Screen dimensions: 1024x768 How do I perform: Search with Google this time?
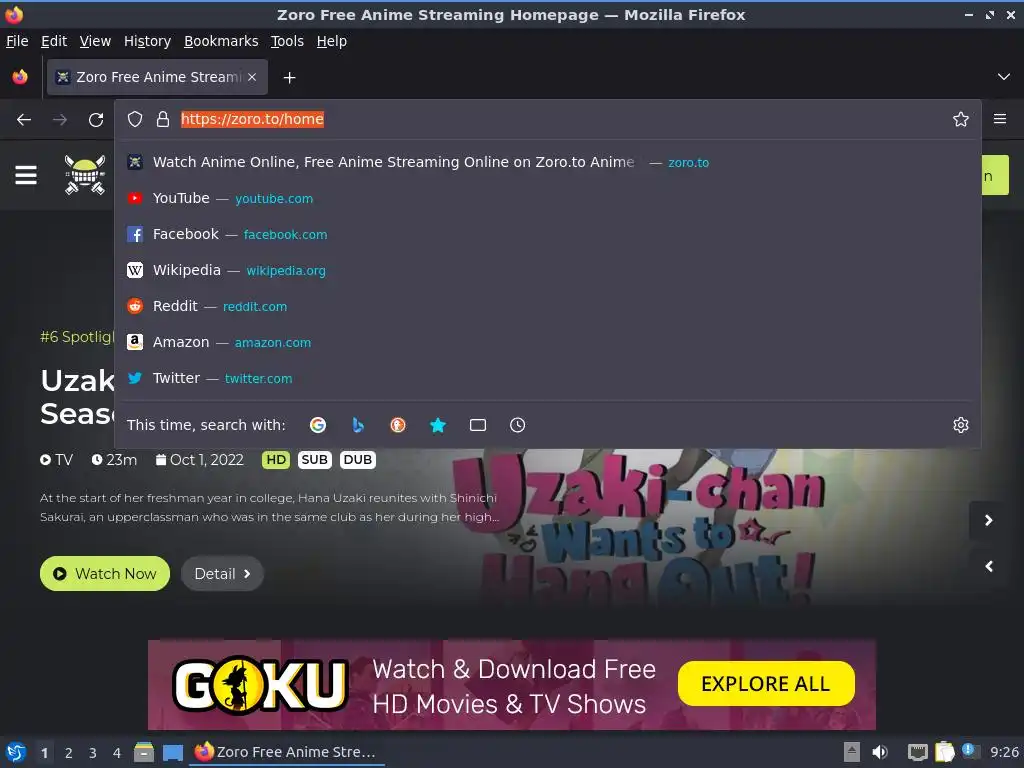318,425
